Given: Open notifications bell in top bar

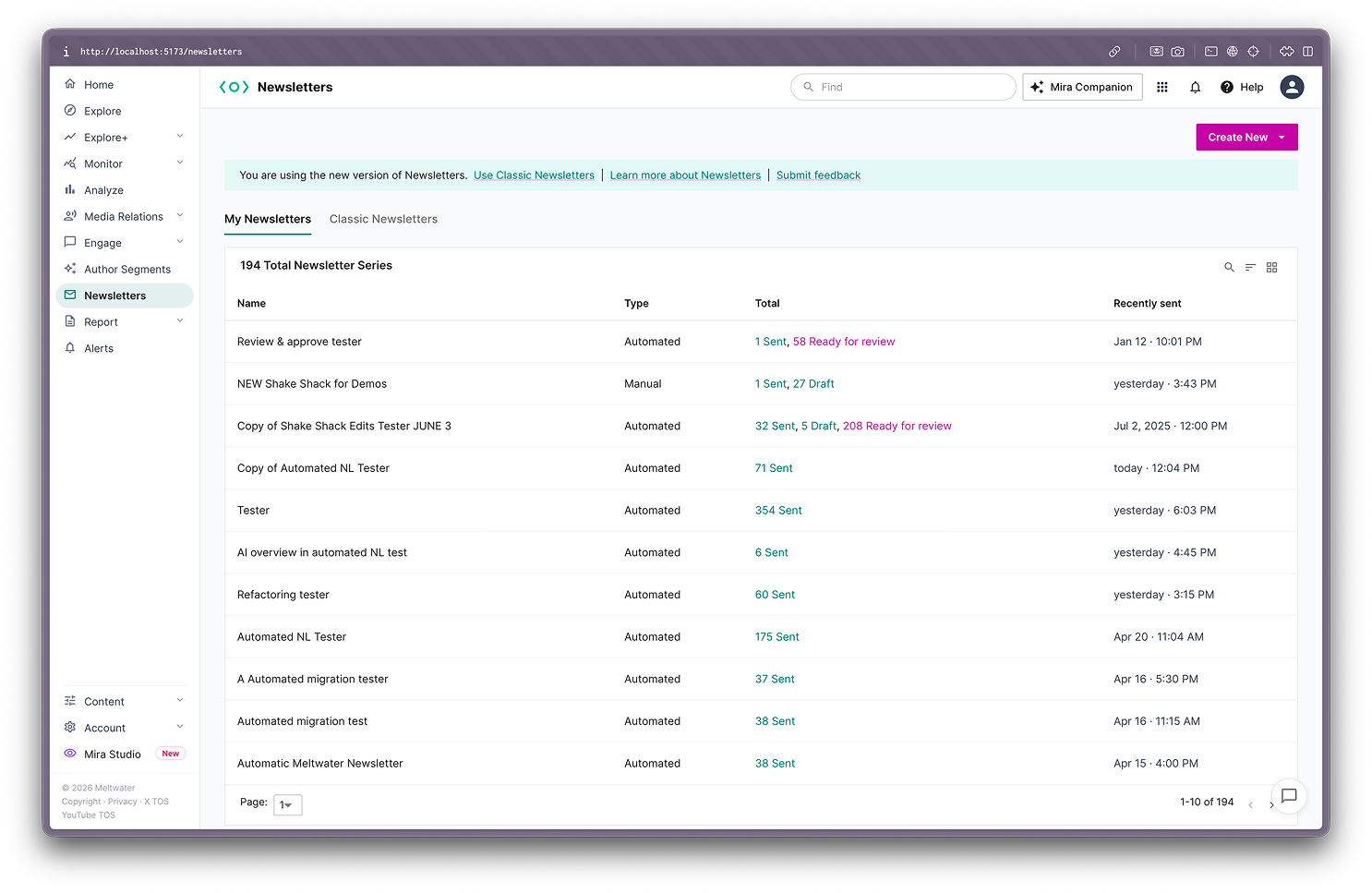Looking at the screenshot, I should tap(1196, 87).
